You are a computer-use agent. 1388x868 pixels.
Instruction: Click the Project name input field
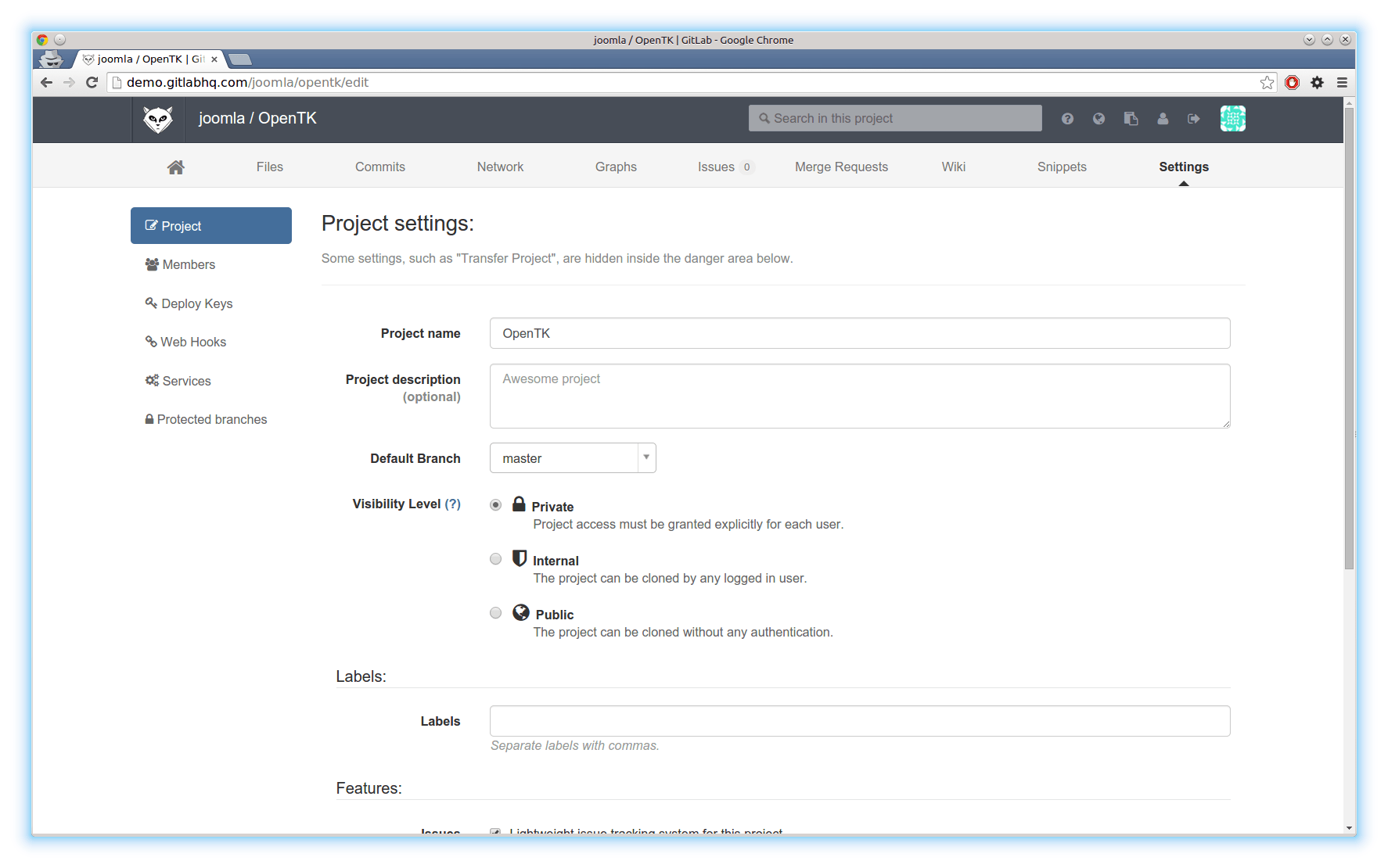click(859, 334)
